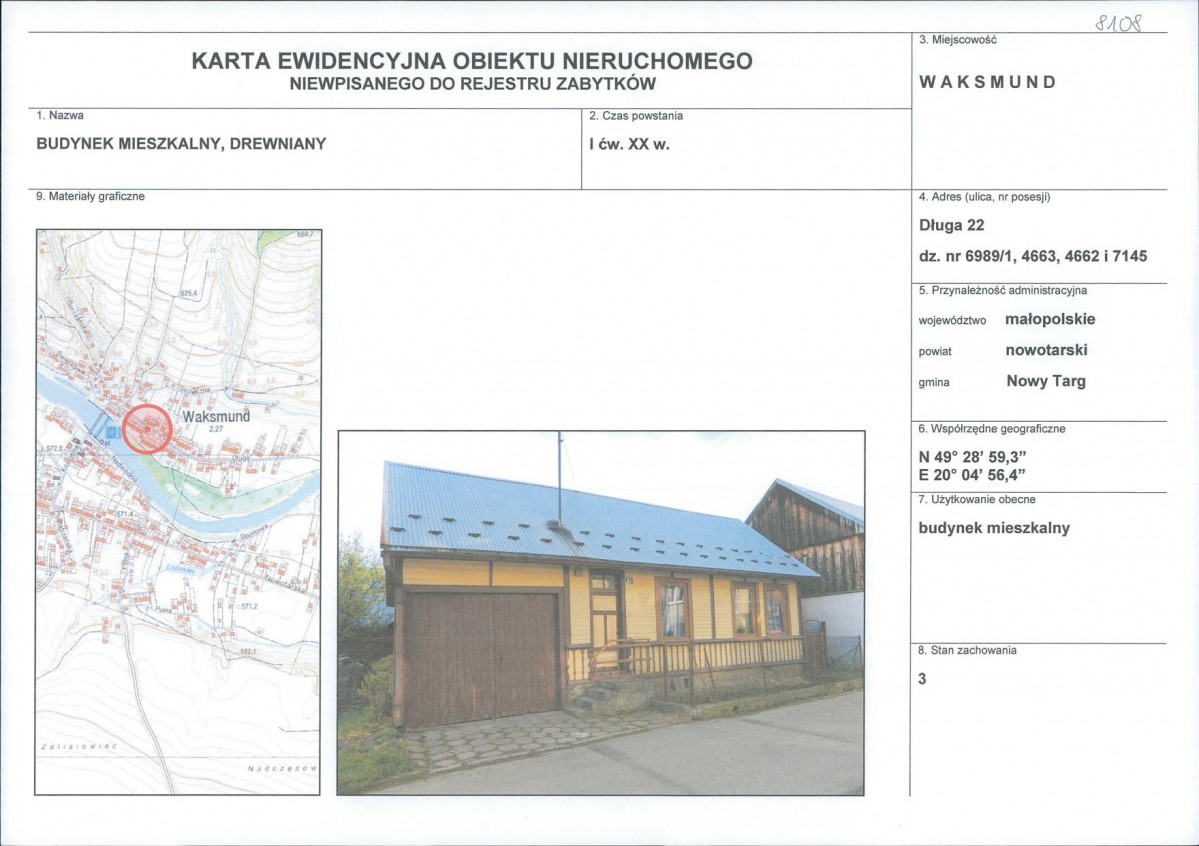This screenshot has height=846, width=1199.
Task: Click the "9. Materiały graficzne" label
Action: point(90,197)
